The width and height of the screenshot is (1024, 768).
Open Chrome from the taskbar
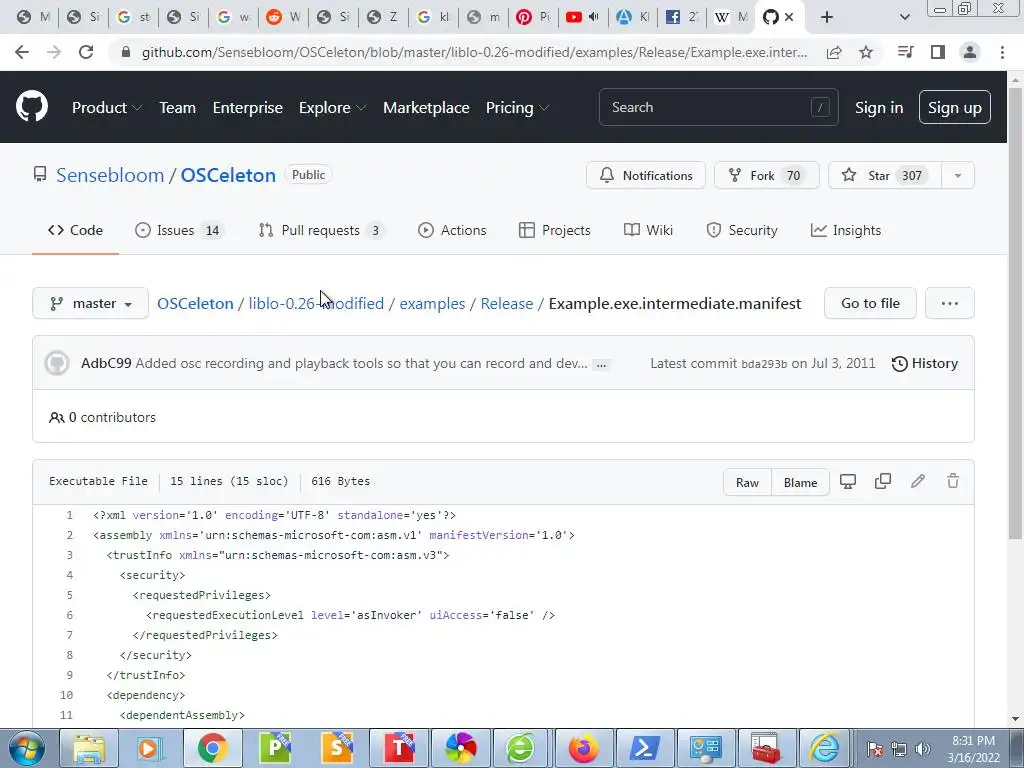coord(213,748)
